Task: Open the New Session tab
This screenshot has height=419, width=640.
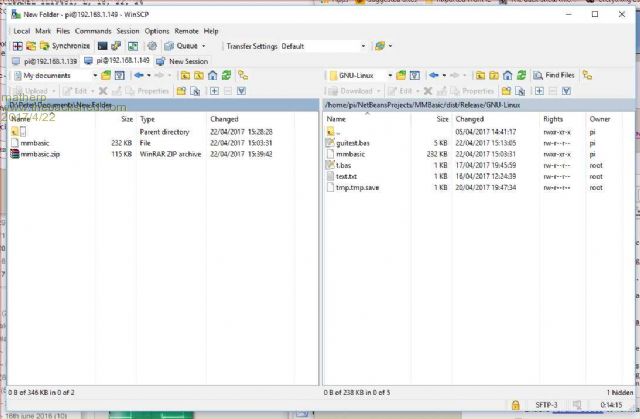Action: pos(182,61)
